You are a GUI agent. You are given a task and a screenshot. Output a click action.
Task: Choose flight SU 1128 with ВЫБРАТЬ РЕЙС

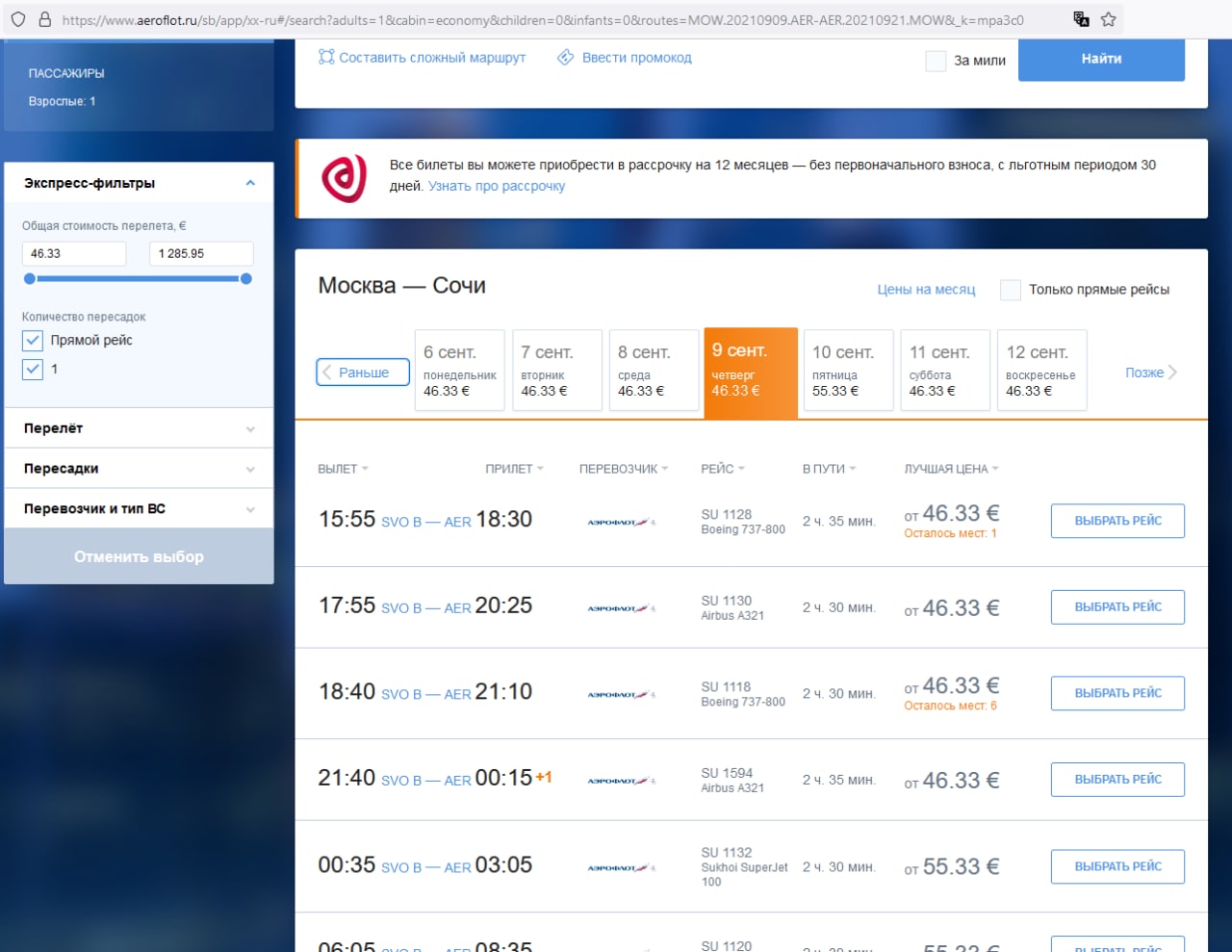click(x=1117, y=521)
